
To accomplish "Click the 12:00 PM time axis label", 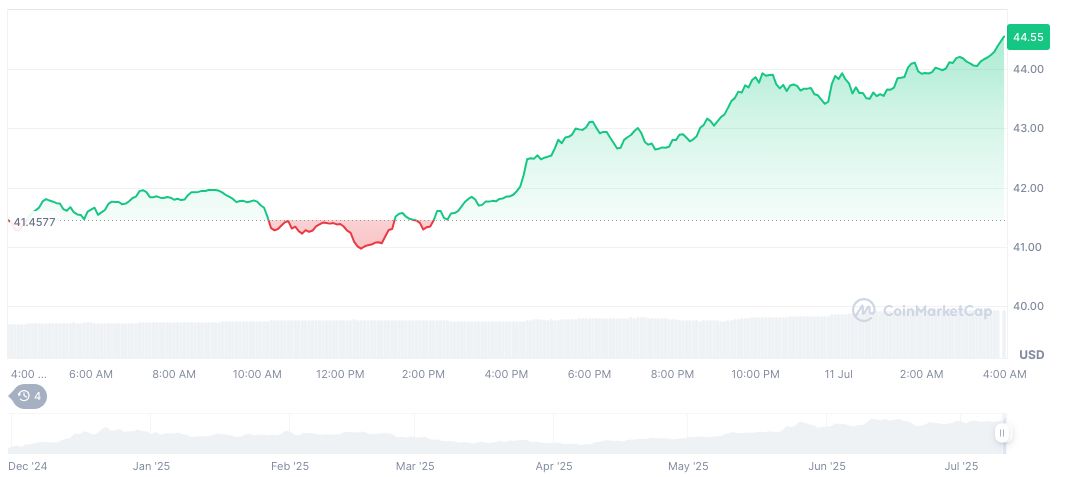I will coord(340,374).
